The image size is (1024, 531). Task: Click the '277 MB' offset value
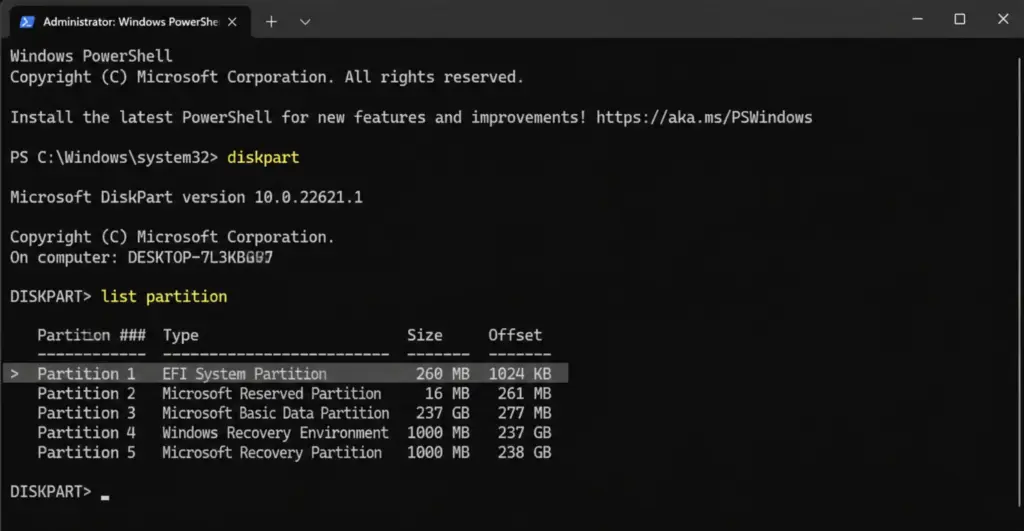[524, 413]
